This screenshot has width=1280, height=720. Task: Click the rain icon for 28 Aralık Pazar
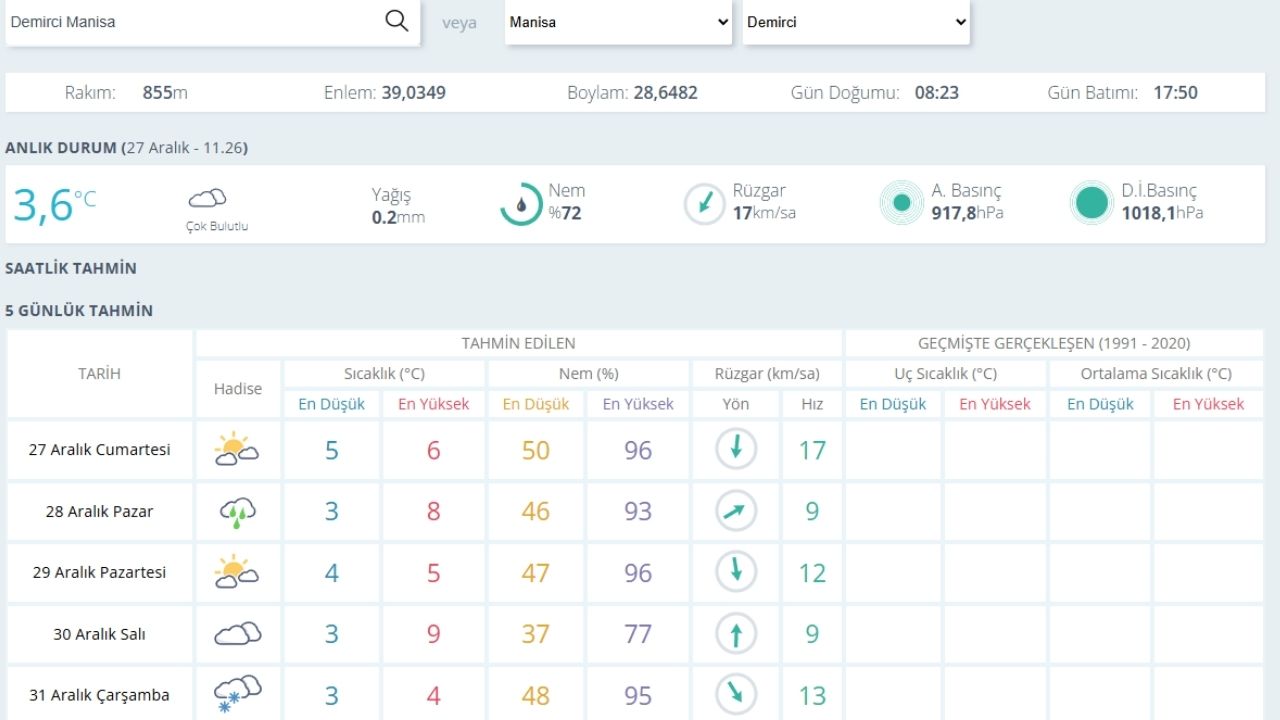(x=237, y=512)
